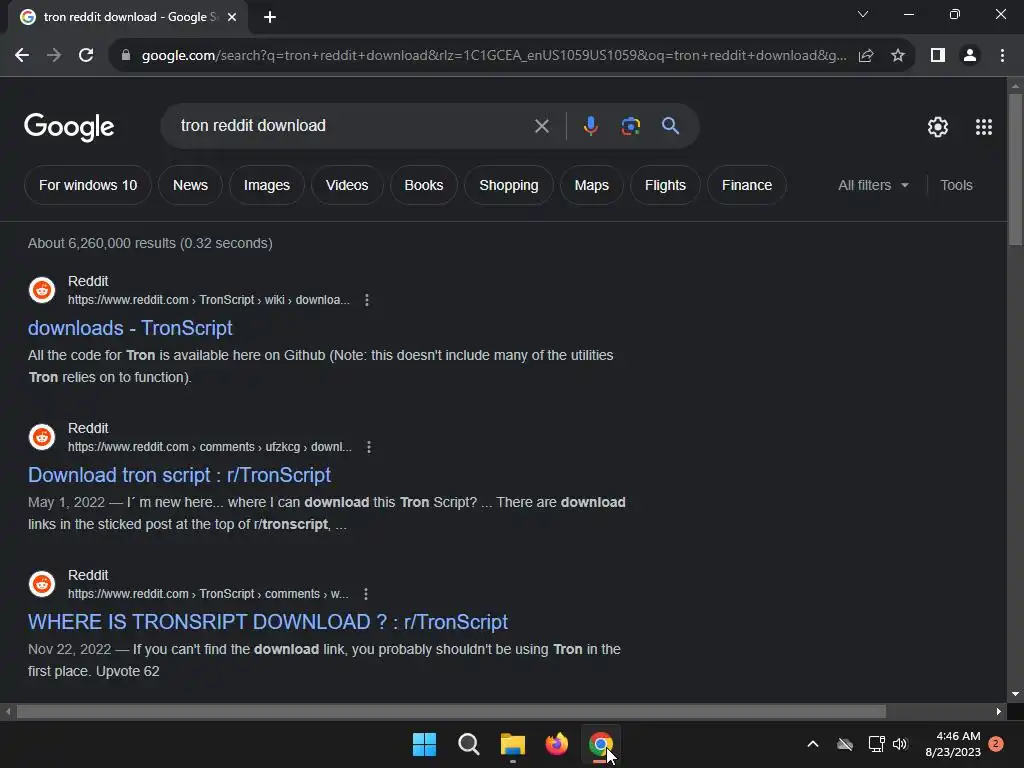This screenshot has width=1024, height=768.
Task: Click the horizontal scrollbar thumb
Action: click(451, 711)
